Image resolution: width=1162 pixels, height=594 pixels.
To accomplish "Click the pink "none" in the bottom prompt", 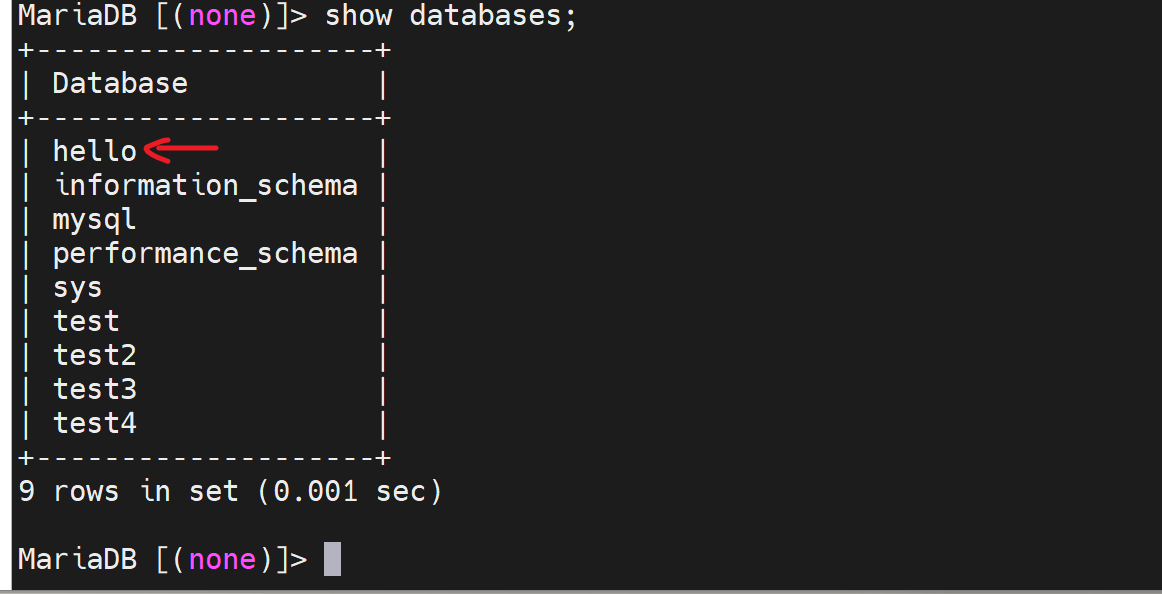I will pos(221,559).
